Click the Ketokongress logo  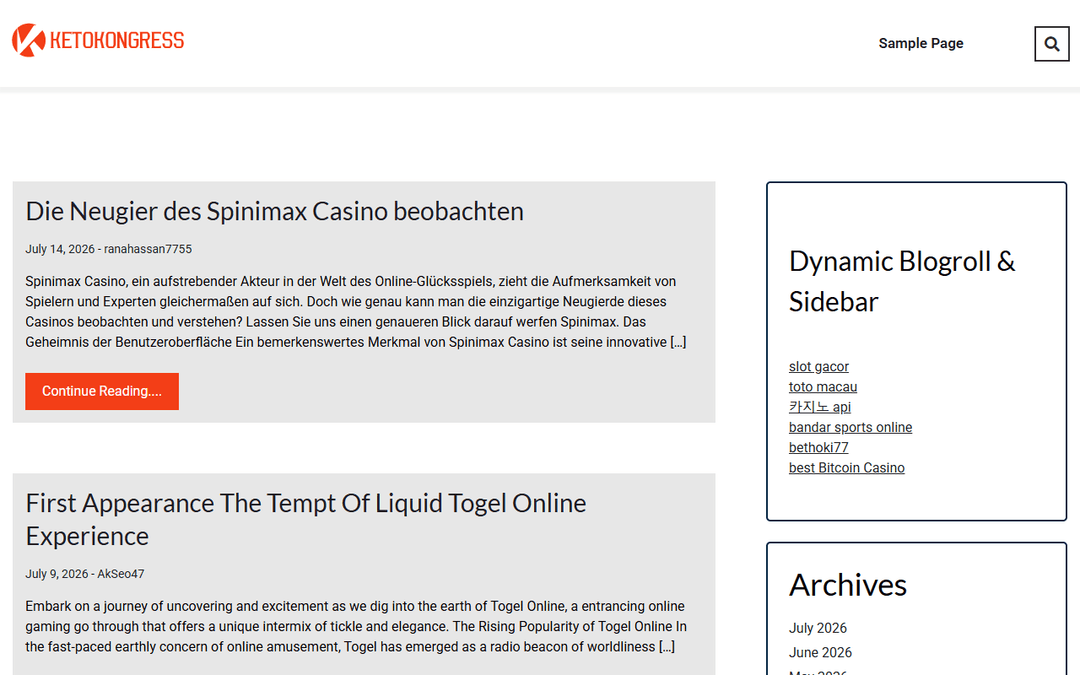[98, 40]
